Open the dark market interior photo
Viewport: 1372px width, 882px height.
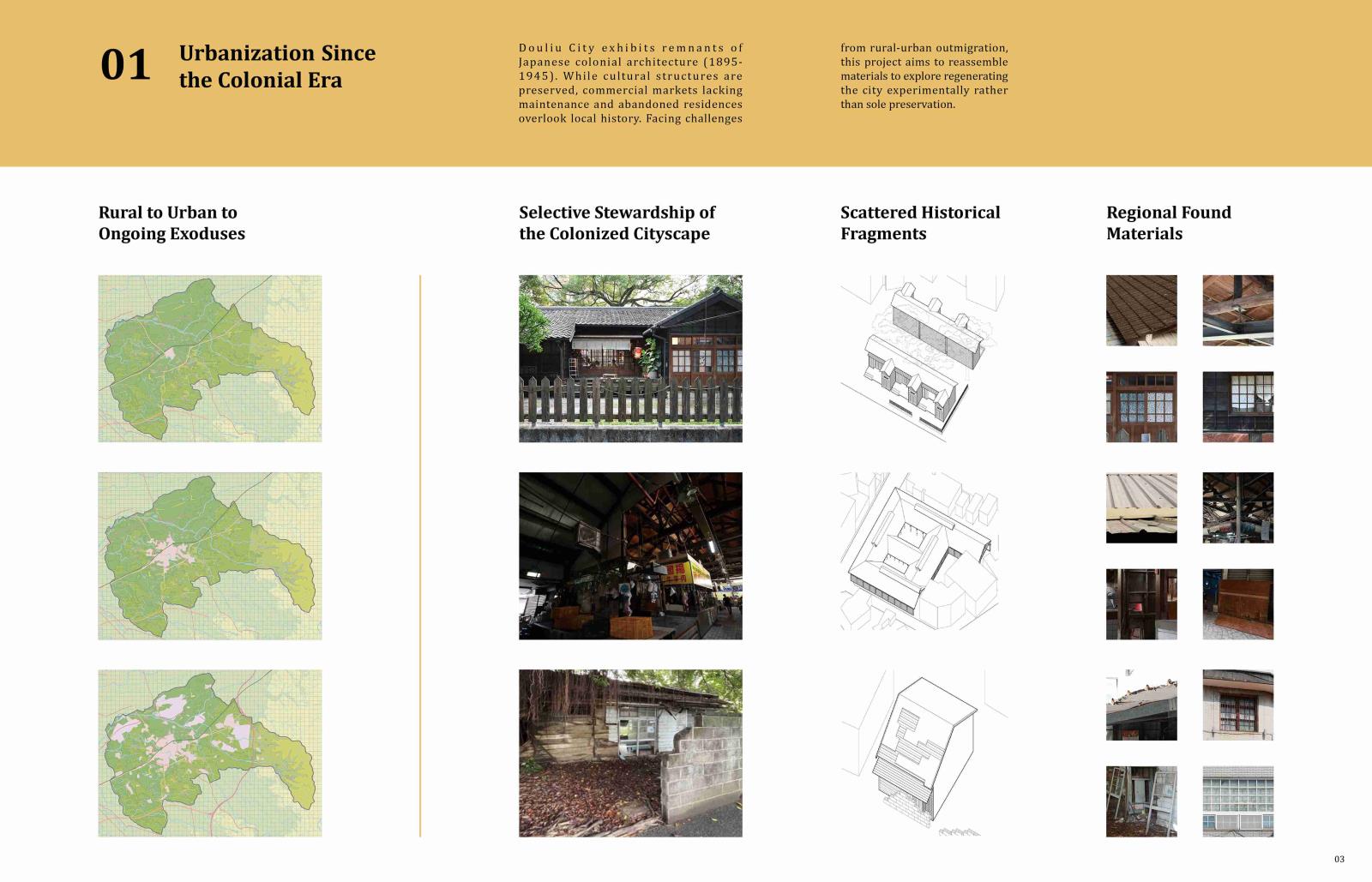tap(630, 555)
